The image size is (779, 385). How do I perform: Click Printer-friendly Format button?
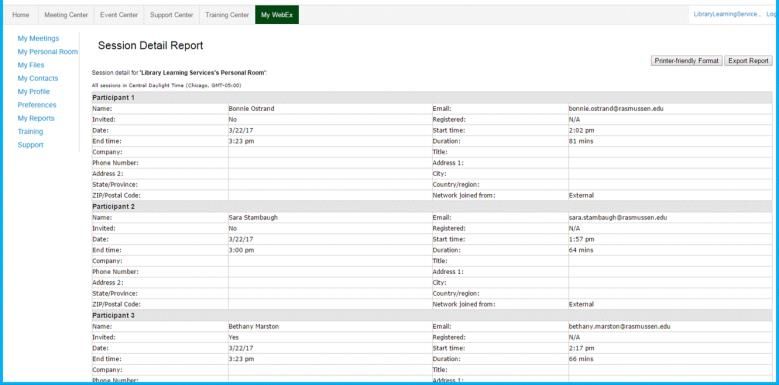pos(687,61)
